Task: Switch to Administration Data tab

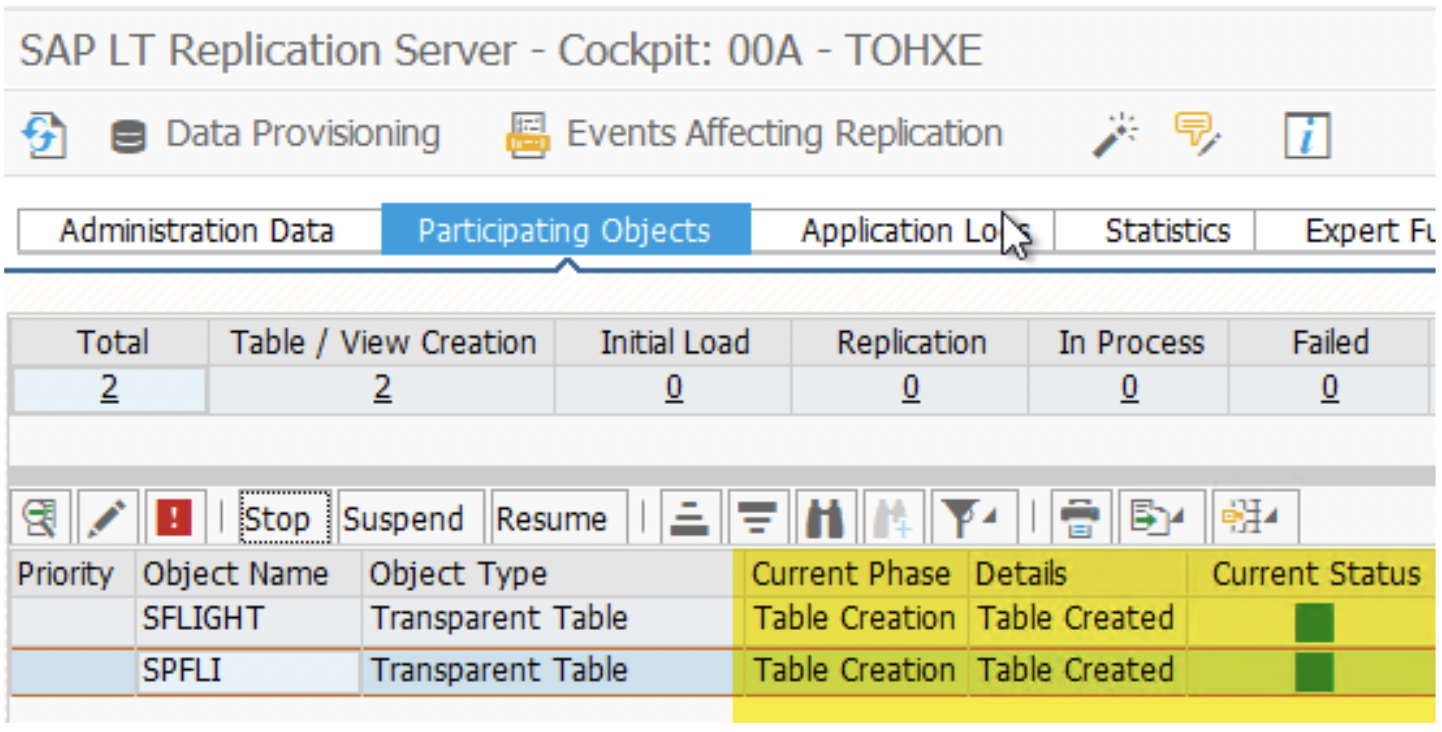Action: pyautogui.click(x=197, y=231)
